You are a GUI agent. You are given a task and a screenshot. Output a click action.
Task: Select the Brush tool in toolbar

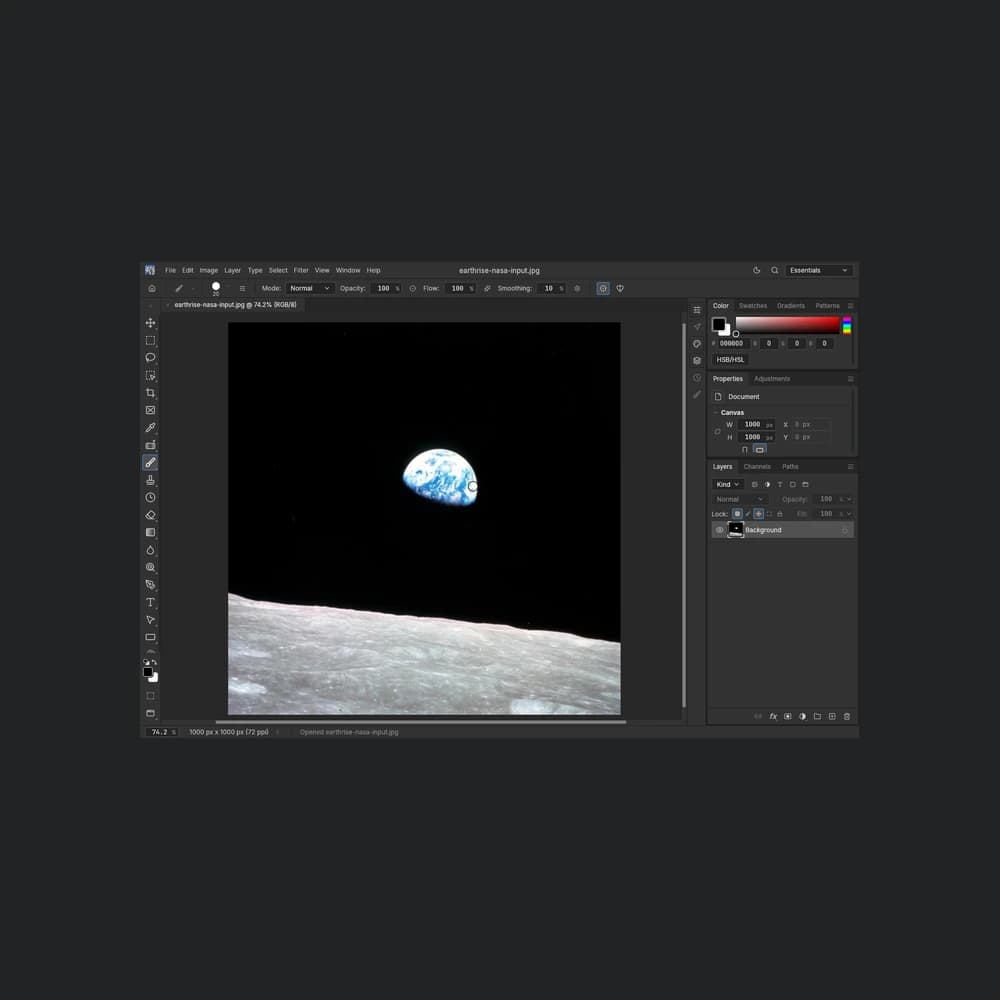(x=151, y=462)
